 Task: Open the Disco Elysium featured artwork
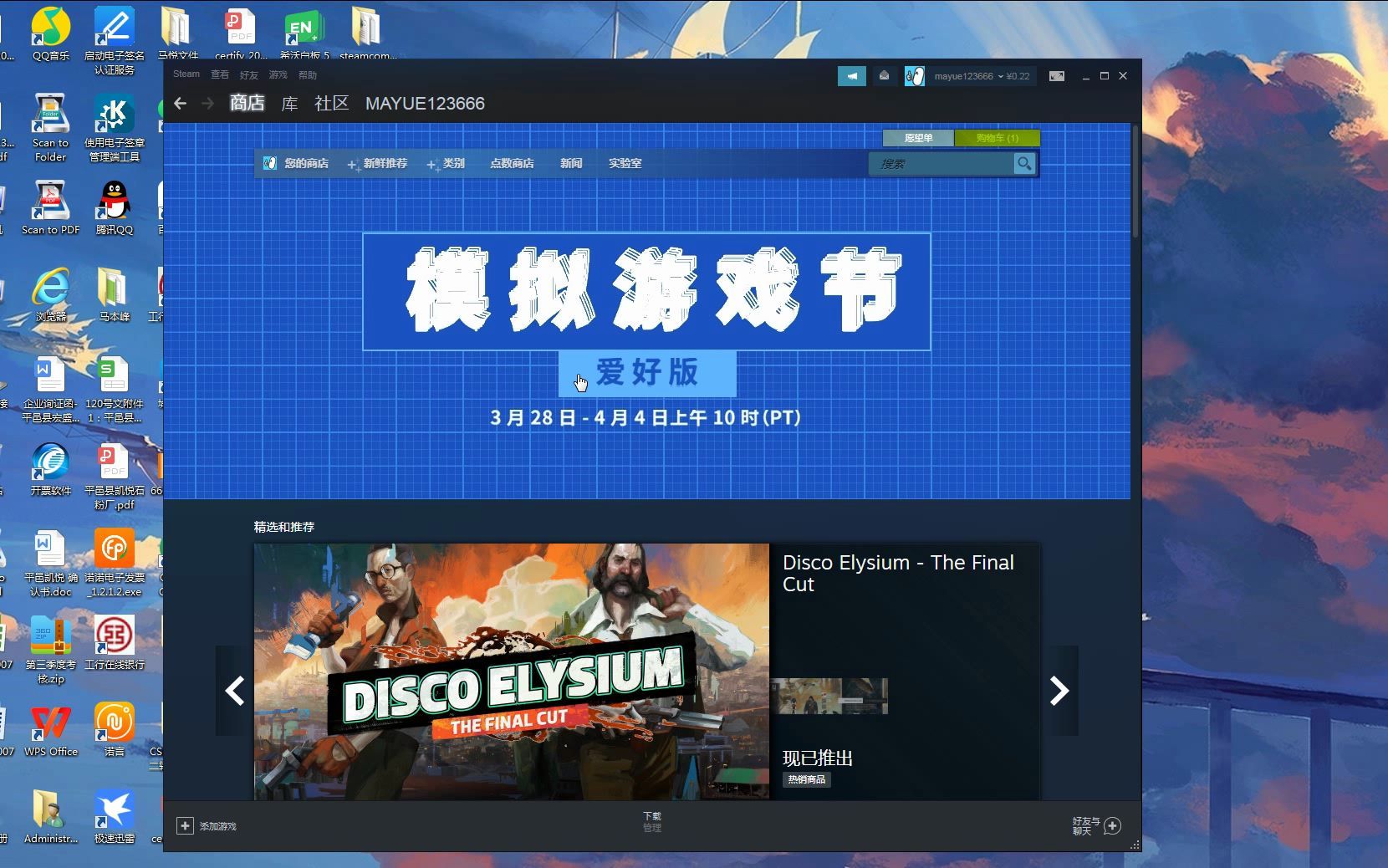(x=512, y=671)
